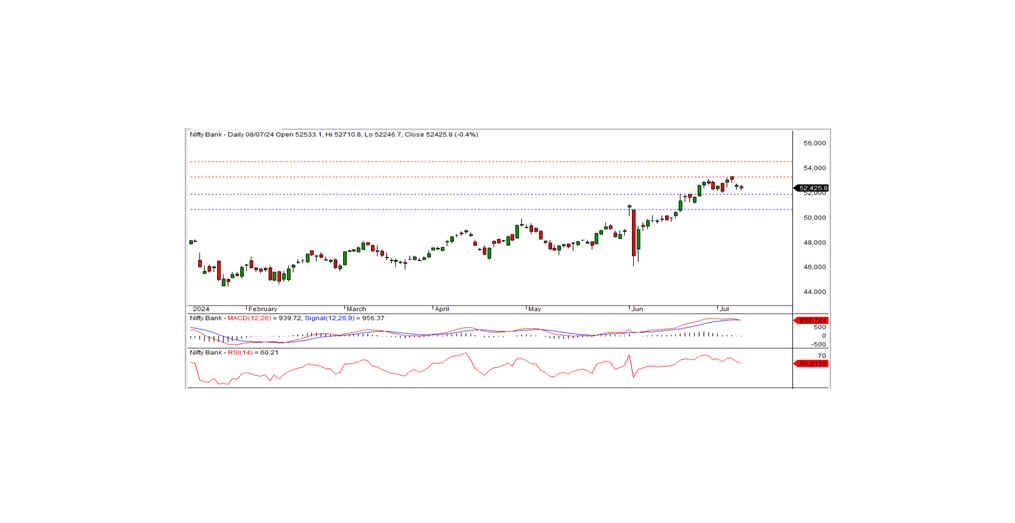Click the 48,000 price axis label
1015x523 pixels.
click(814, 242)
